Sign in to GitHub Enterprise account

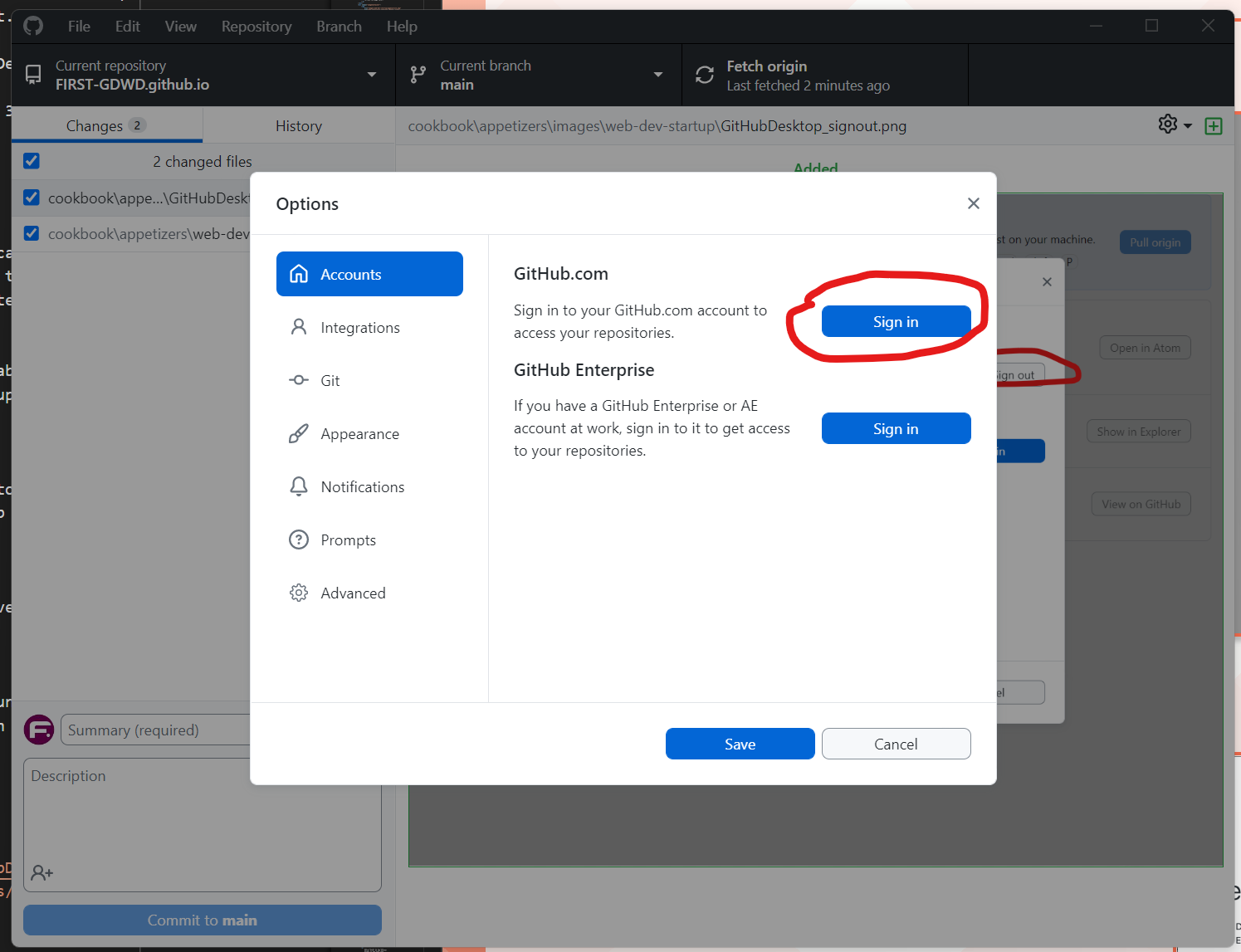pos(896,428)
